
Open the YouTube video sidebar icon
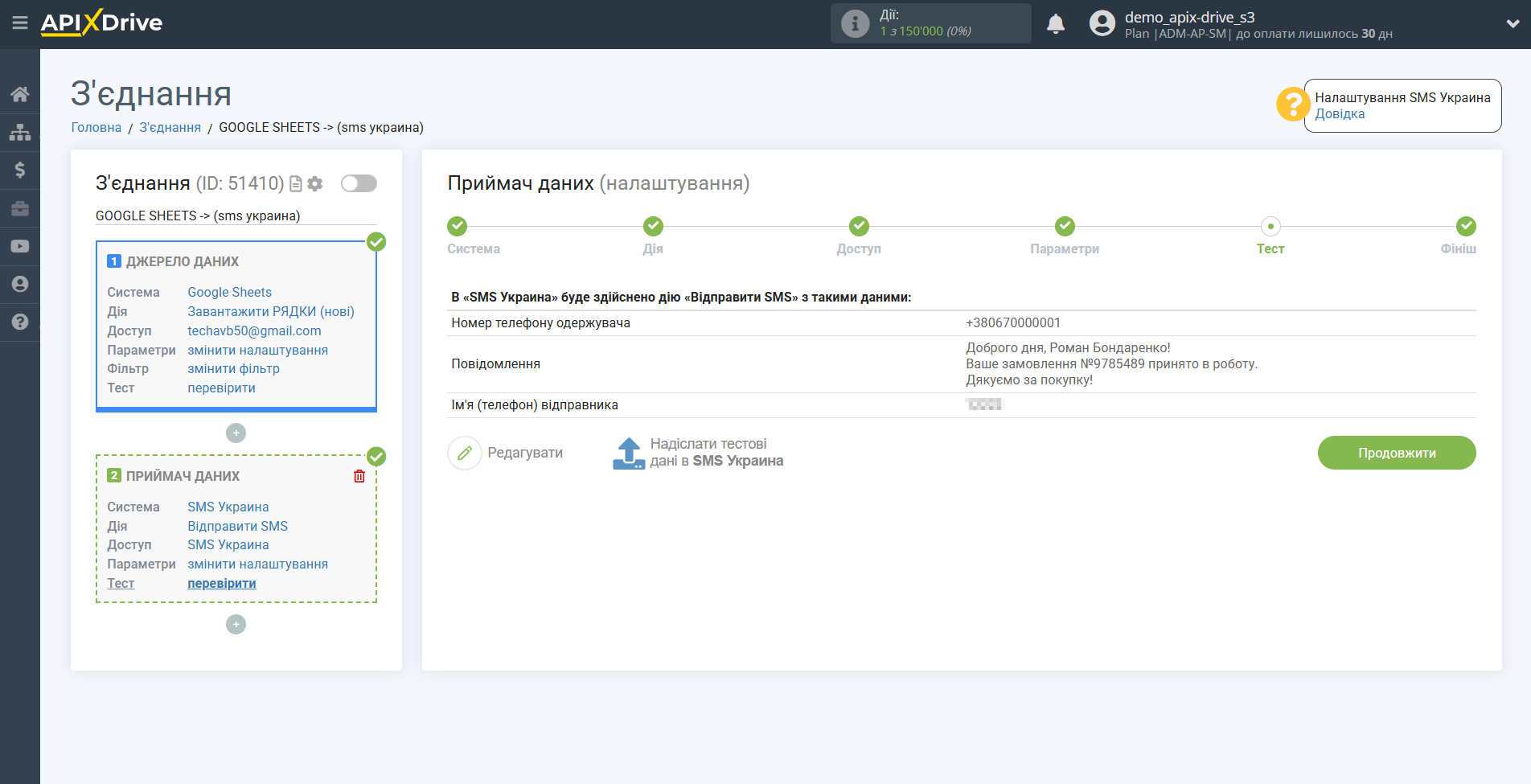click(20, 246)
